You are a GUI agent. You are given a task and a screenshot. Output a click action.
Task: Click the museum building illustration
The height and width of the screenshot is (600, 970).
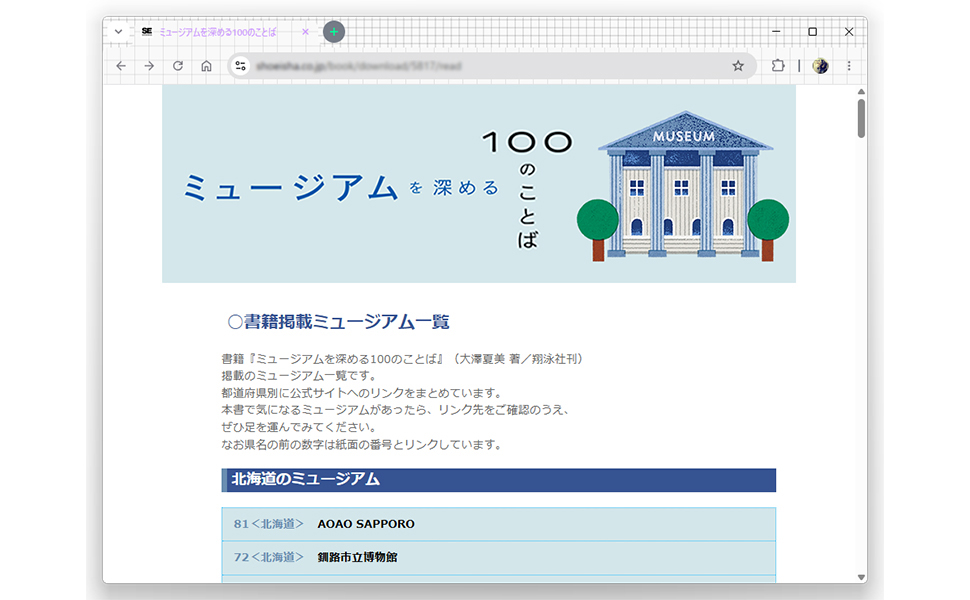684,186
